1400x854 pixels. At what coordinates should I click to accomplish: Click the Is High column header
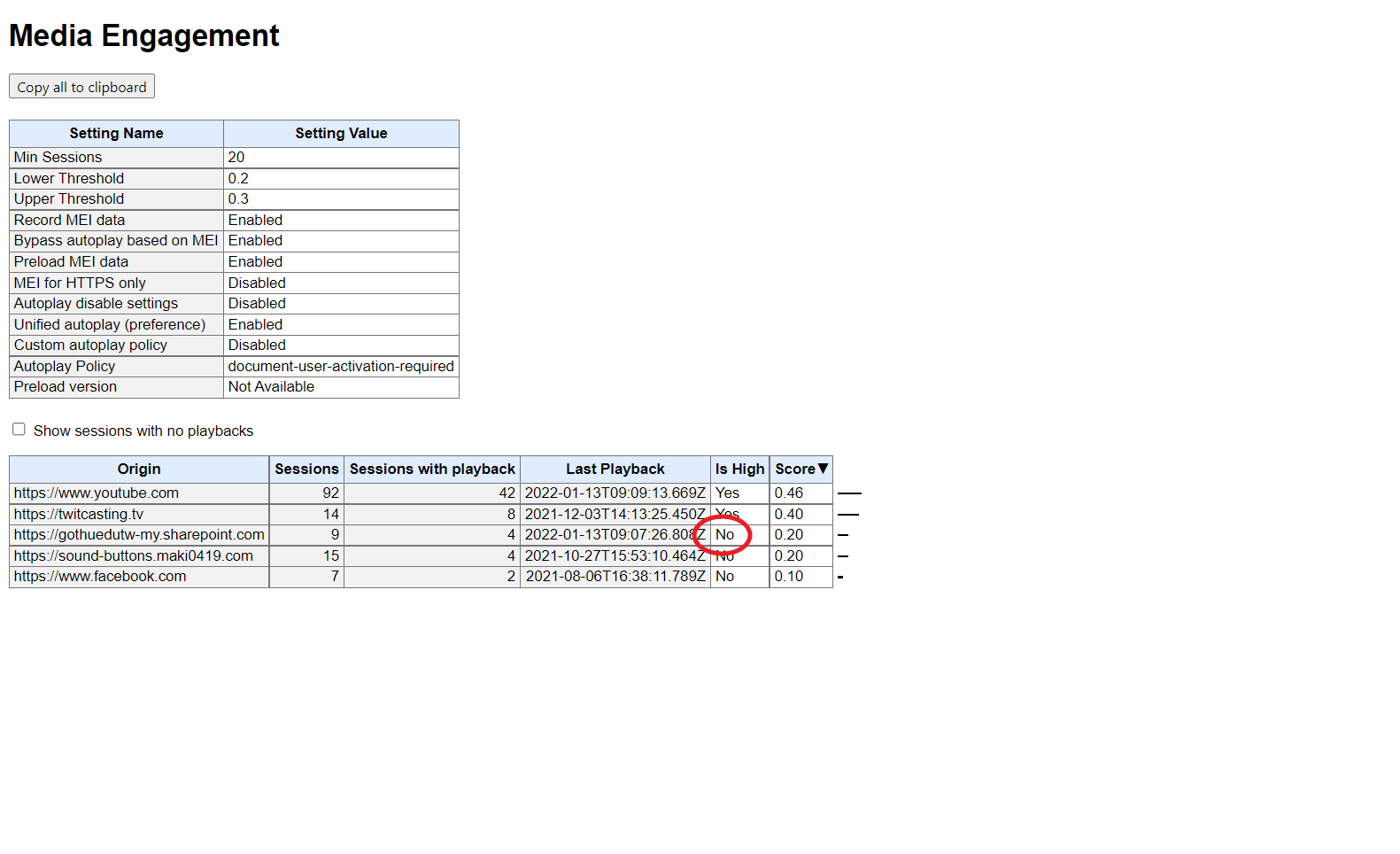click(x=739, y=469)
